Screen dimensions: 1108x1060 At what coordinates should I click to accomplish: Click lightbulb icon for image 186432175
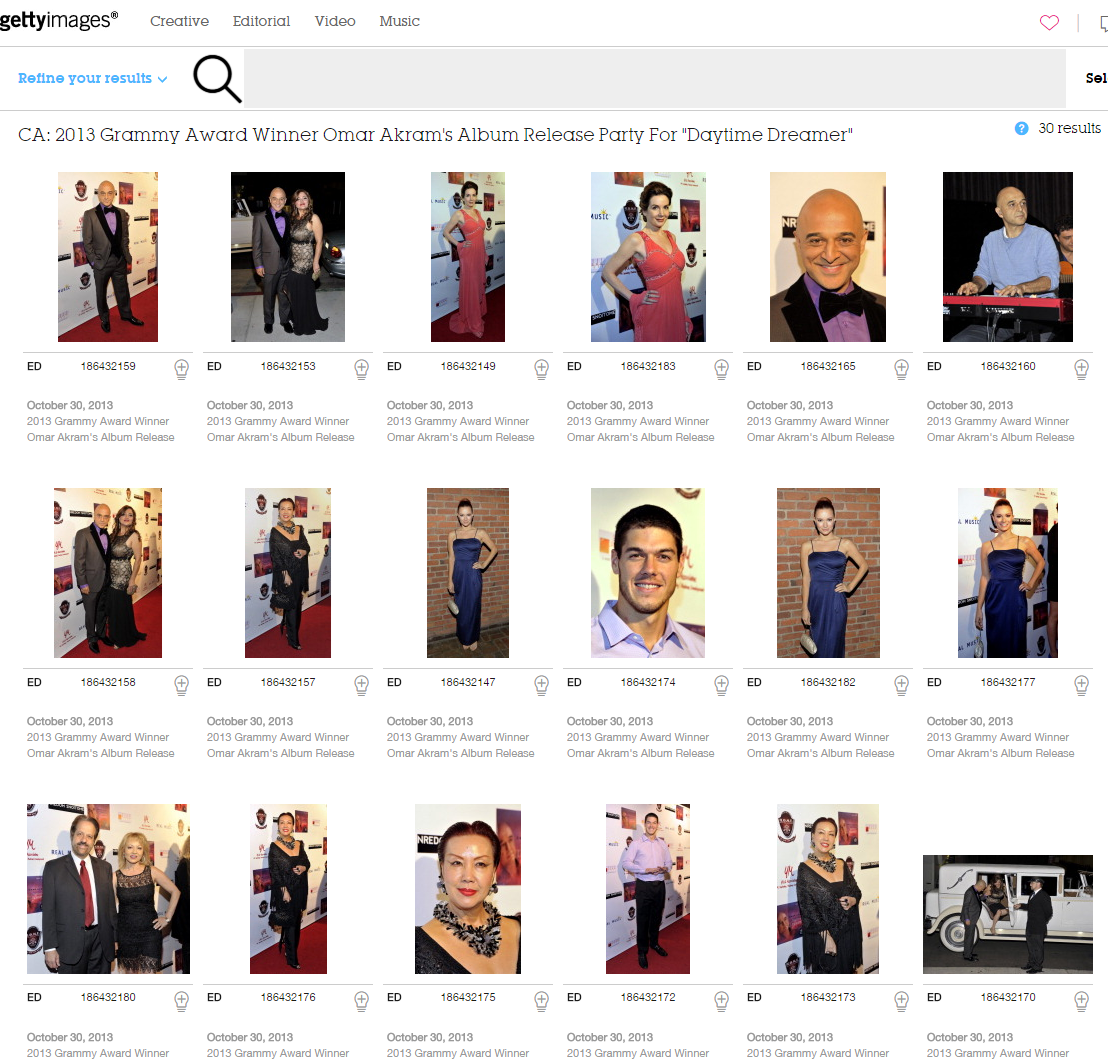(541, 1000)
